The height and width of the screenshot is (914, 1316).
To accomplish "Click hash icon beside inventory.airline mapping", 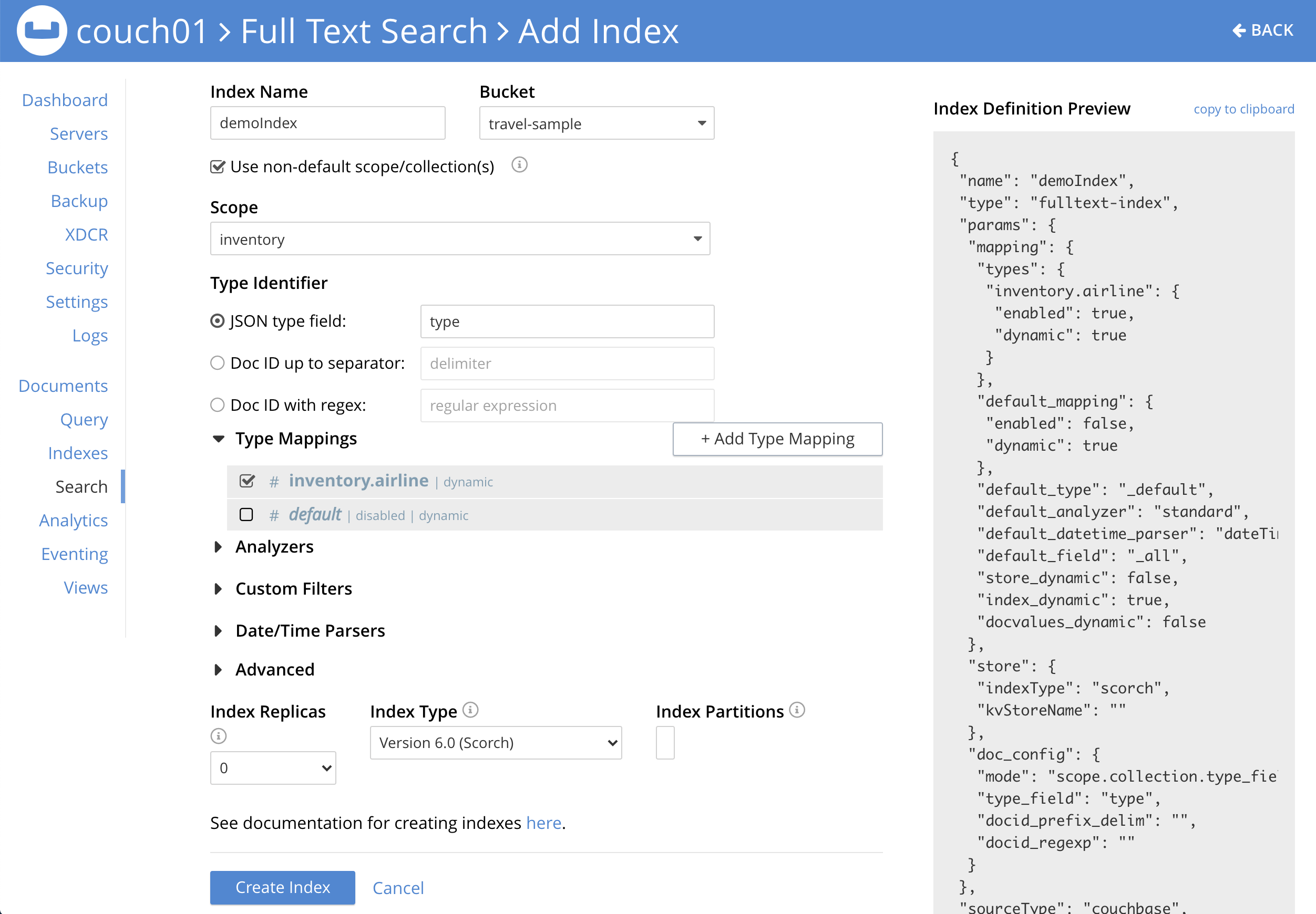I will tap(274, 482).
